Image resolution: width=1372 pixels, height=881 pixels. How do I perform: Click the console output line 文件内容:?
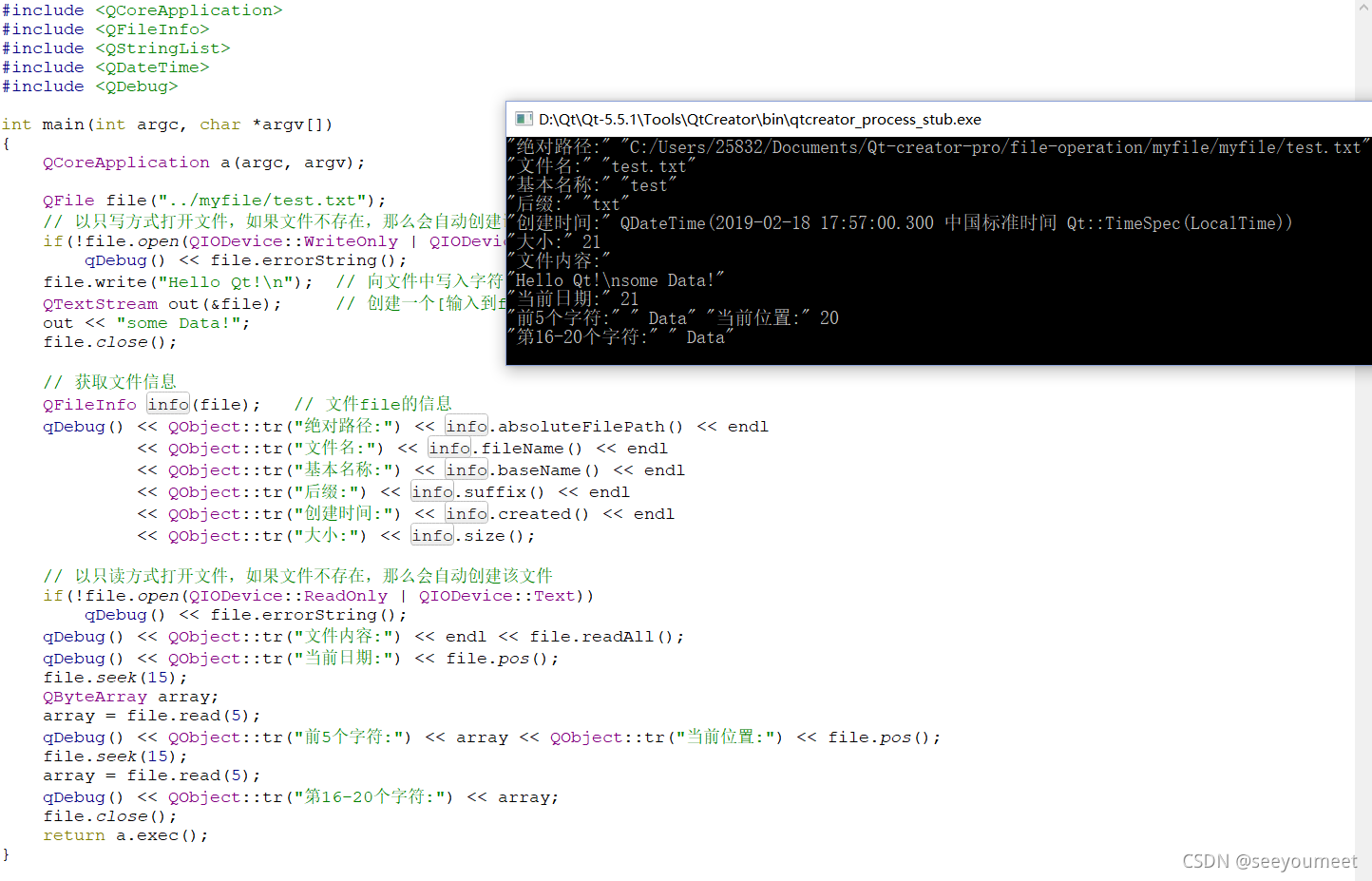[561, 261]
